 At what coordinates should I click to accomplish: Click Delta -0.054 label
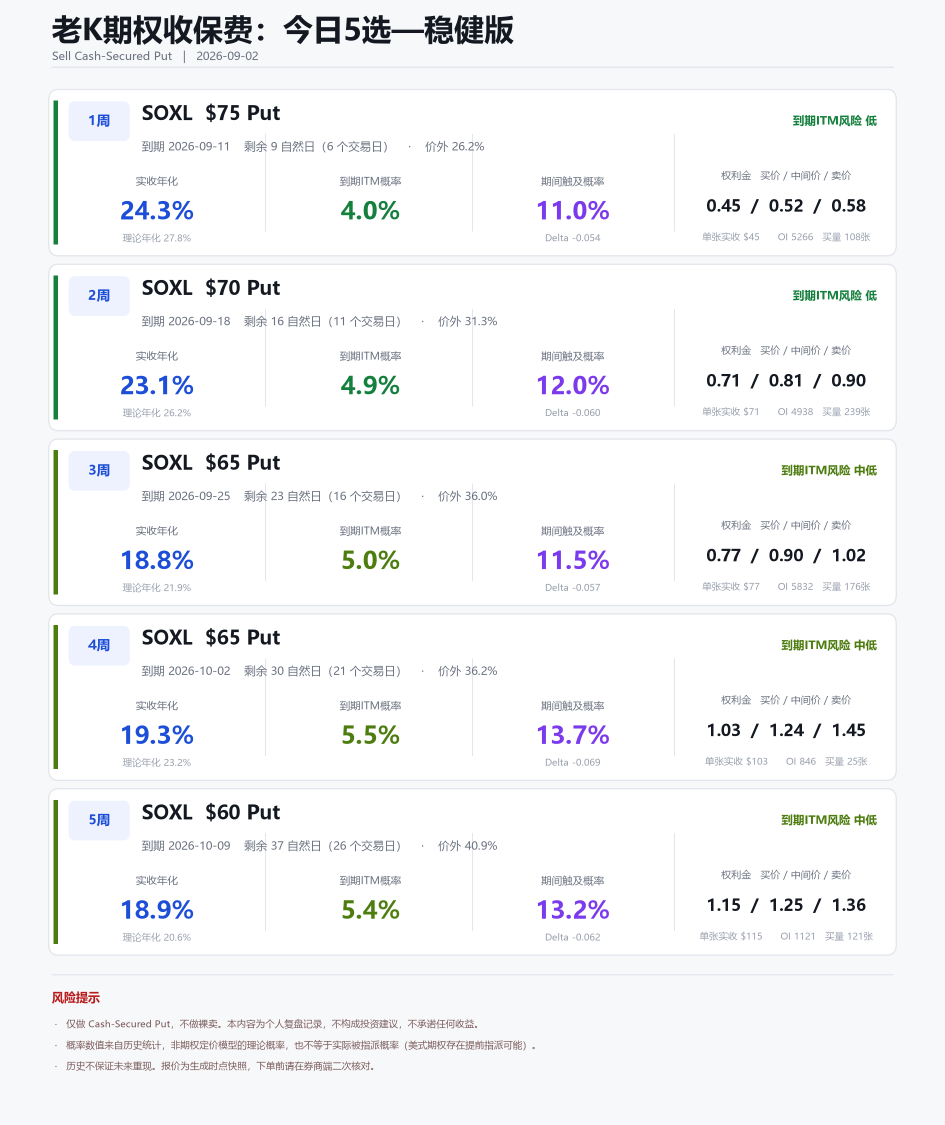(x=573, y=238)
